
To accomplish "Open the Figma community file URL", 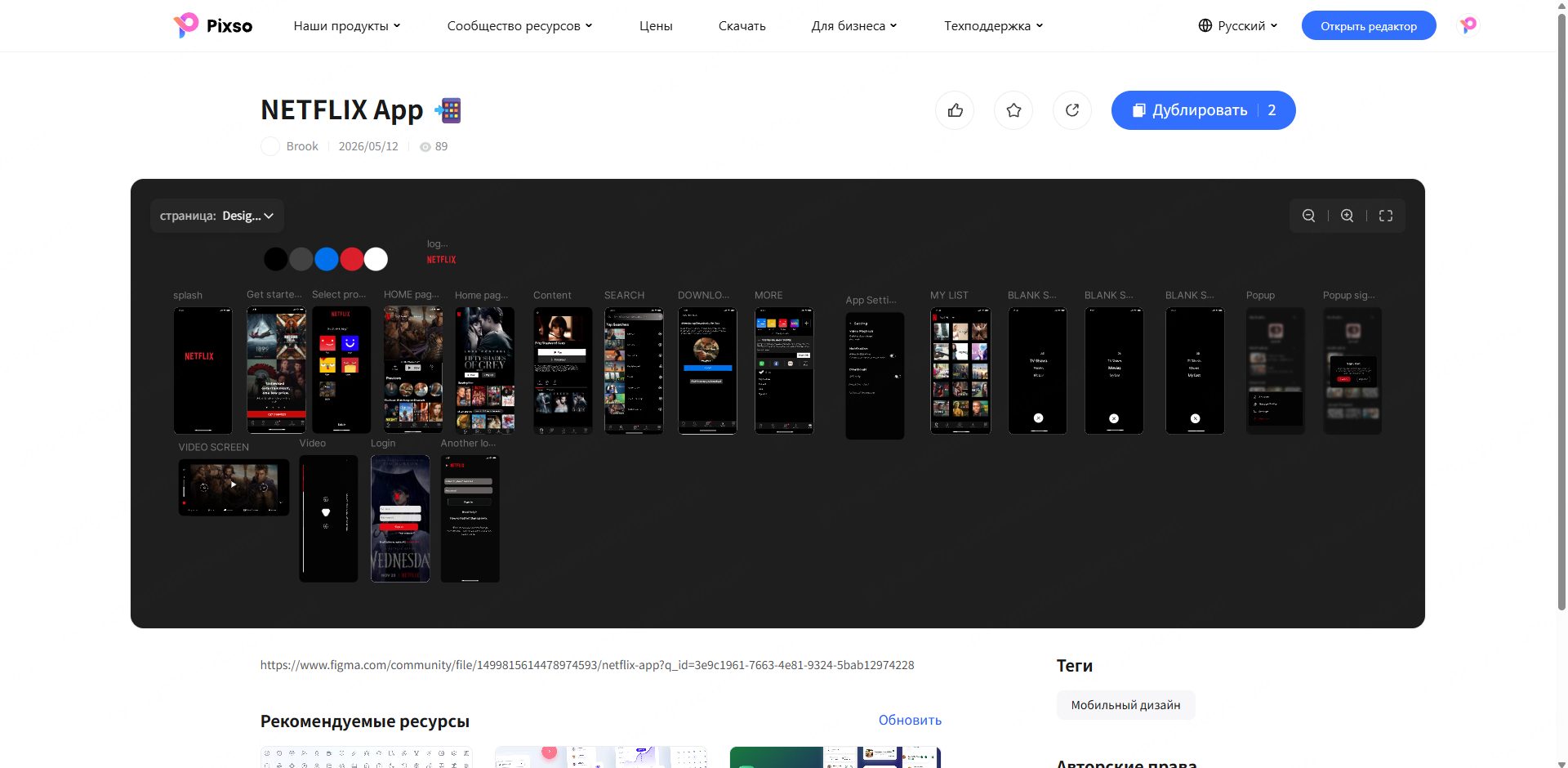I will (587, 665).
